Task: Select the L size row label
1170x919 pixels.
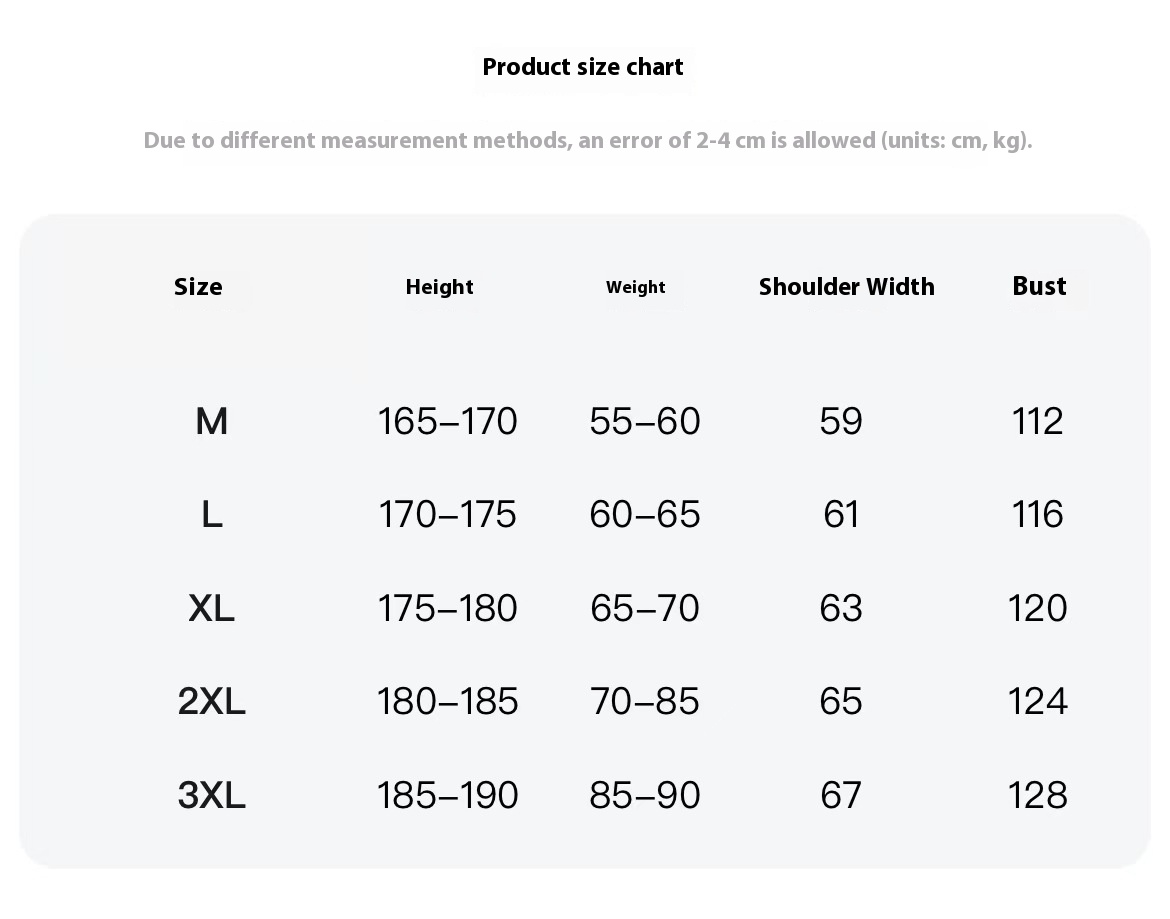Action: [x=212, y=515]
